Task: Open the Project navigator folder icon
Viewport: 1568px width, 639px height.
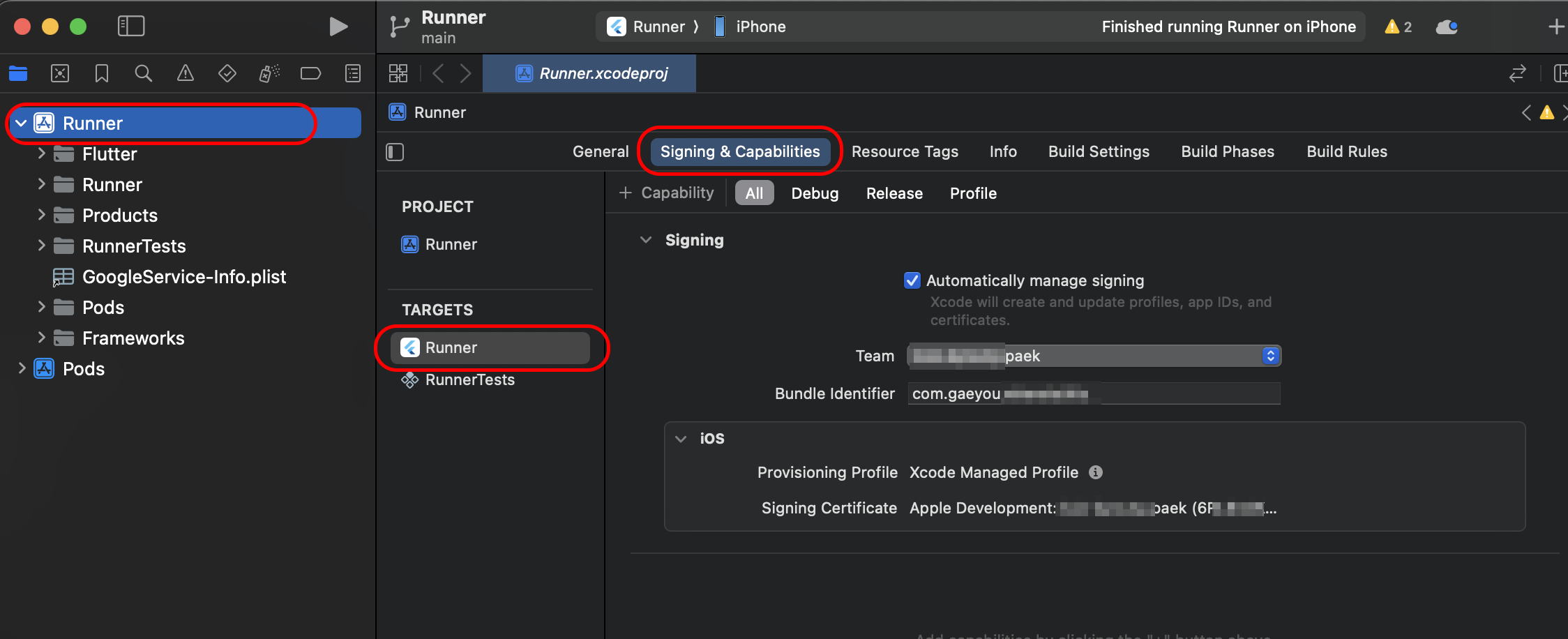Action: point(18,73)
